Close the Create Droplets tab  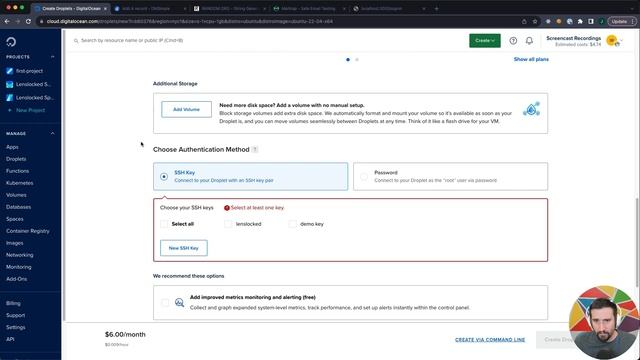coord(105,8)
